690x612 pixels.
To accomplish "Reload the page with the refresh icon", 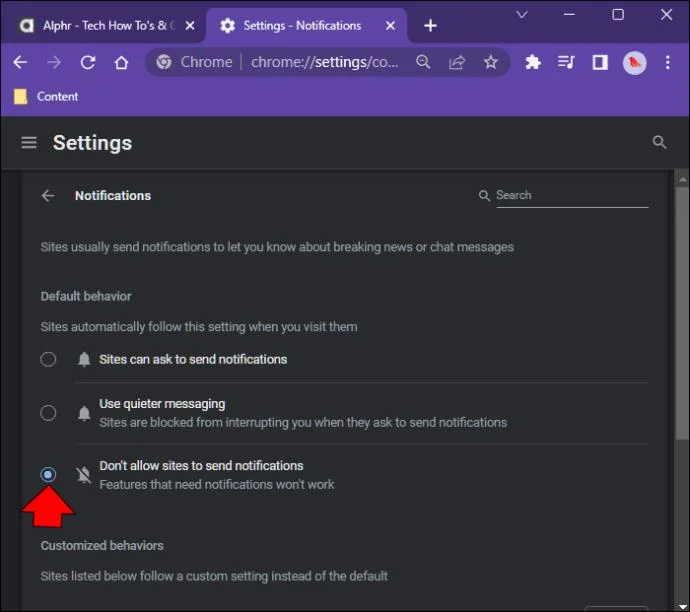I will pos(87,62).
